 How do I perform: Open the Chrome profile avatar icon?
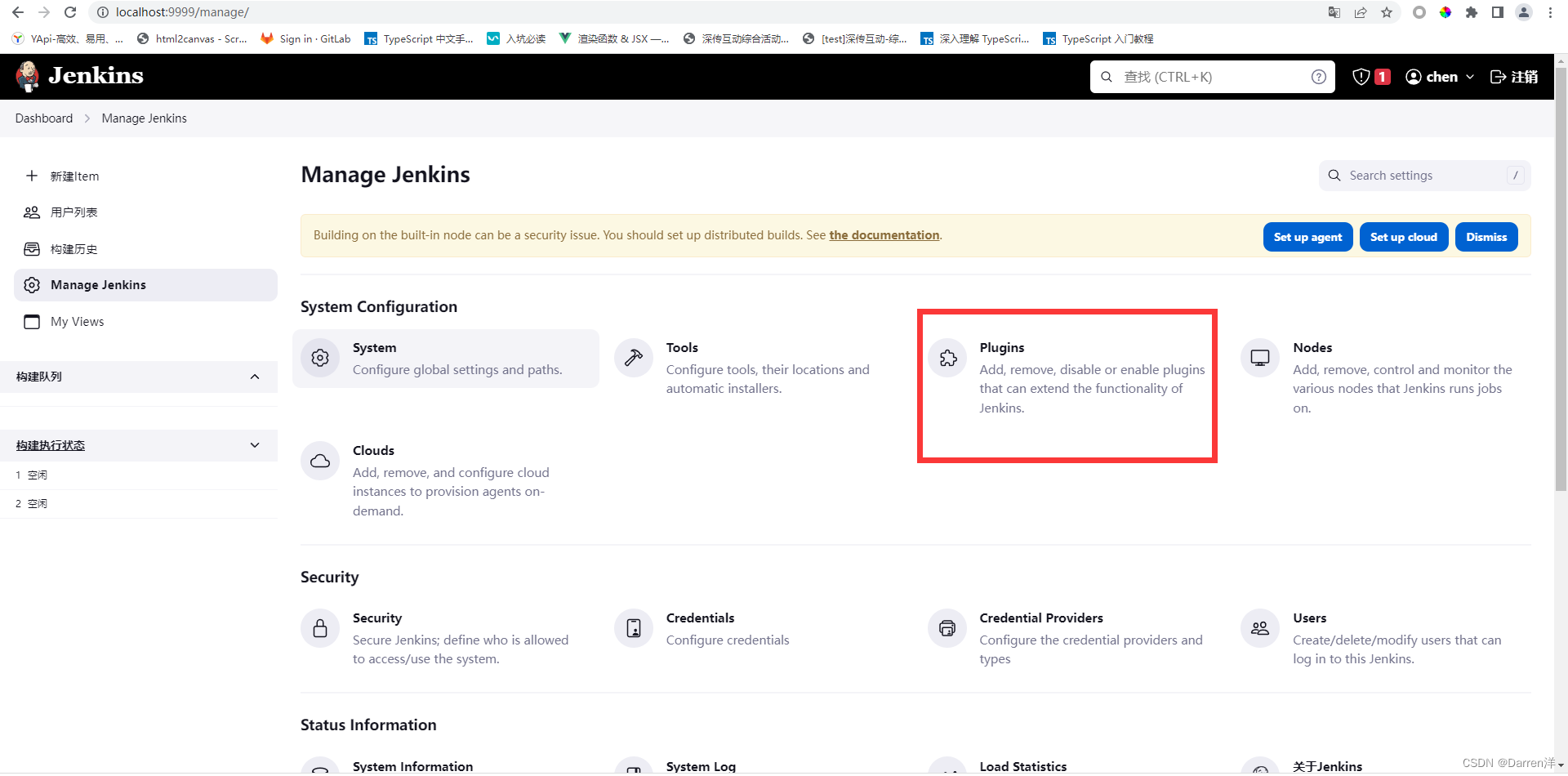(1524, 12)
